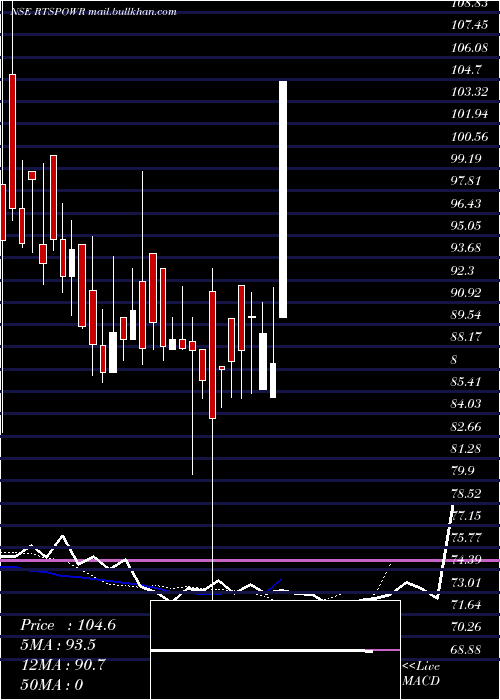Click the 90.92 price axis label
Image resolution: width=500 pixels, height=700 pixels.
[467, 293]
